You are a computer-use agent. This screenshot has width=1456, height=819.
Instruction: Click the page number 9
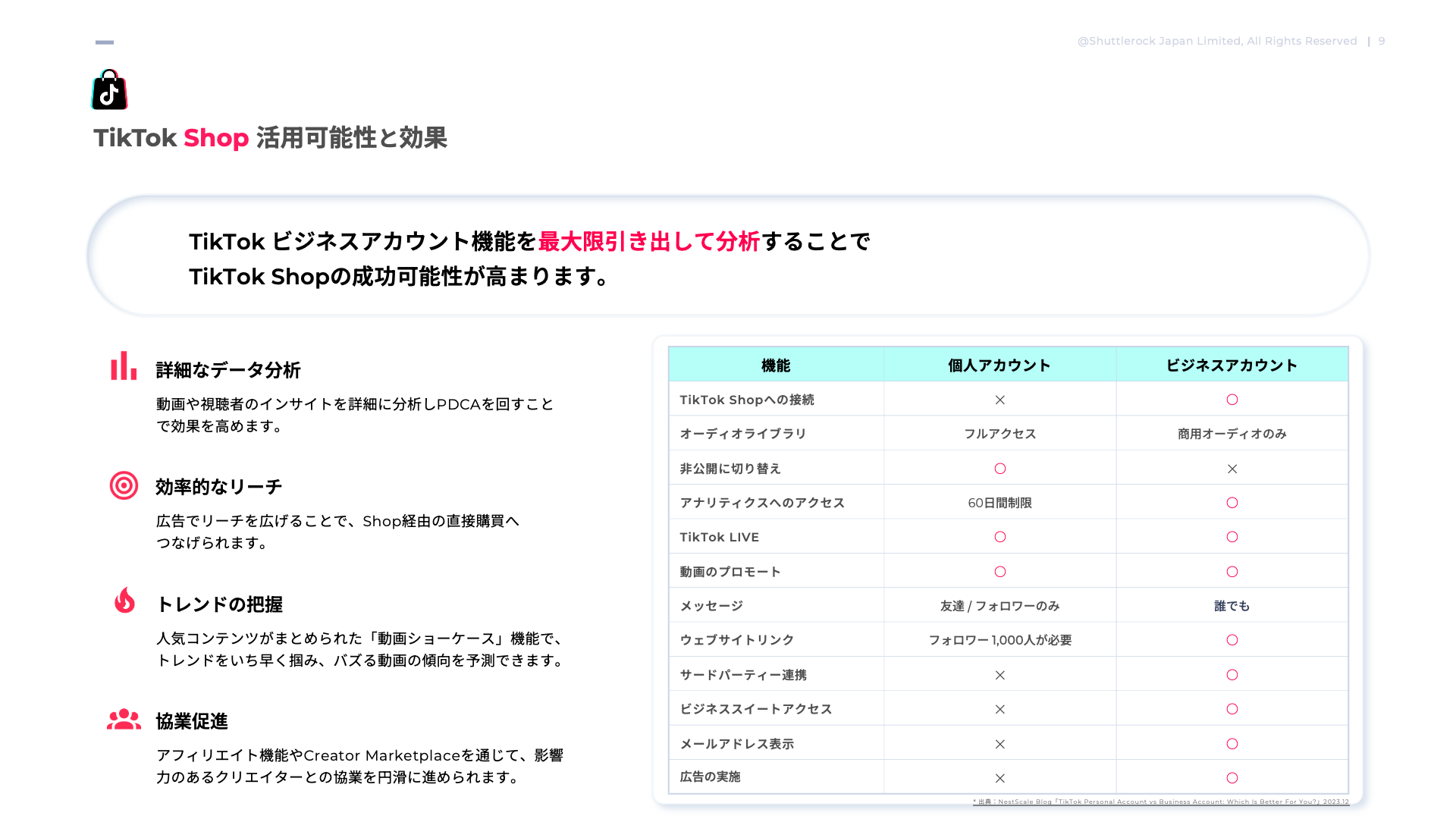click(x=1382, y=41)
